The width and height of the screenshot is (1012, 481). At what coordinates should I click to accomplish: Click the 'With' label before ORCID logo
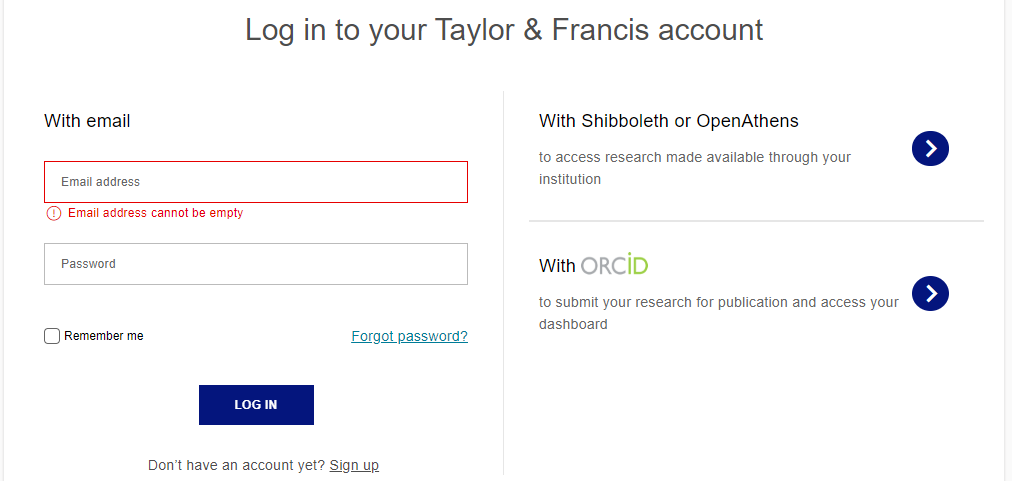[x=557, y=266]
